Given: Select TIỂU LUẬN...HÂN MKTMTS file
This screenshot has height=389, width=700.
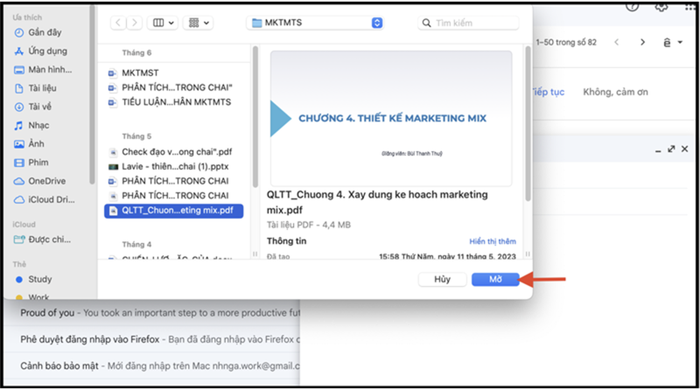Looking at the screenshot, I should pos(170,102).
